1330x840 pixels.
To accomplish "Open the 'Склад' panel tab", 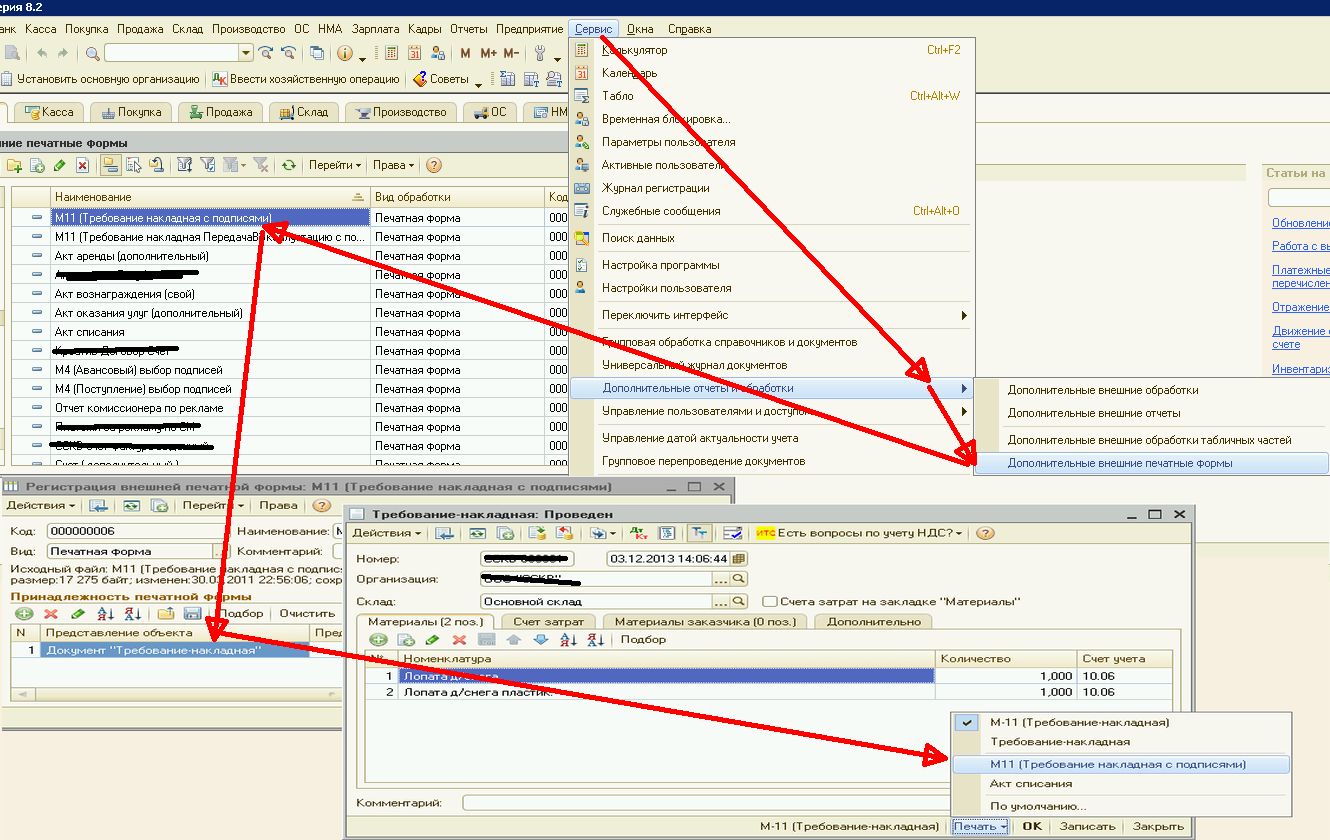I will tap(304, 112).
